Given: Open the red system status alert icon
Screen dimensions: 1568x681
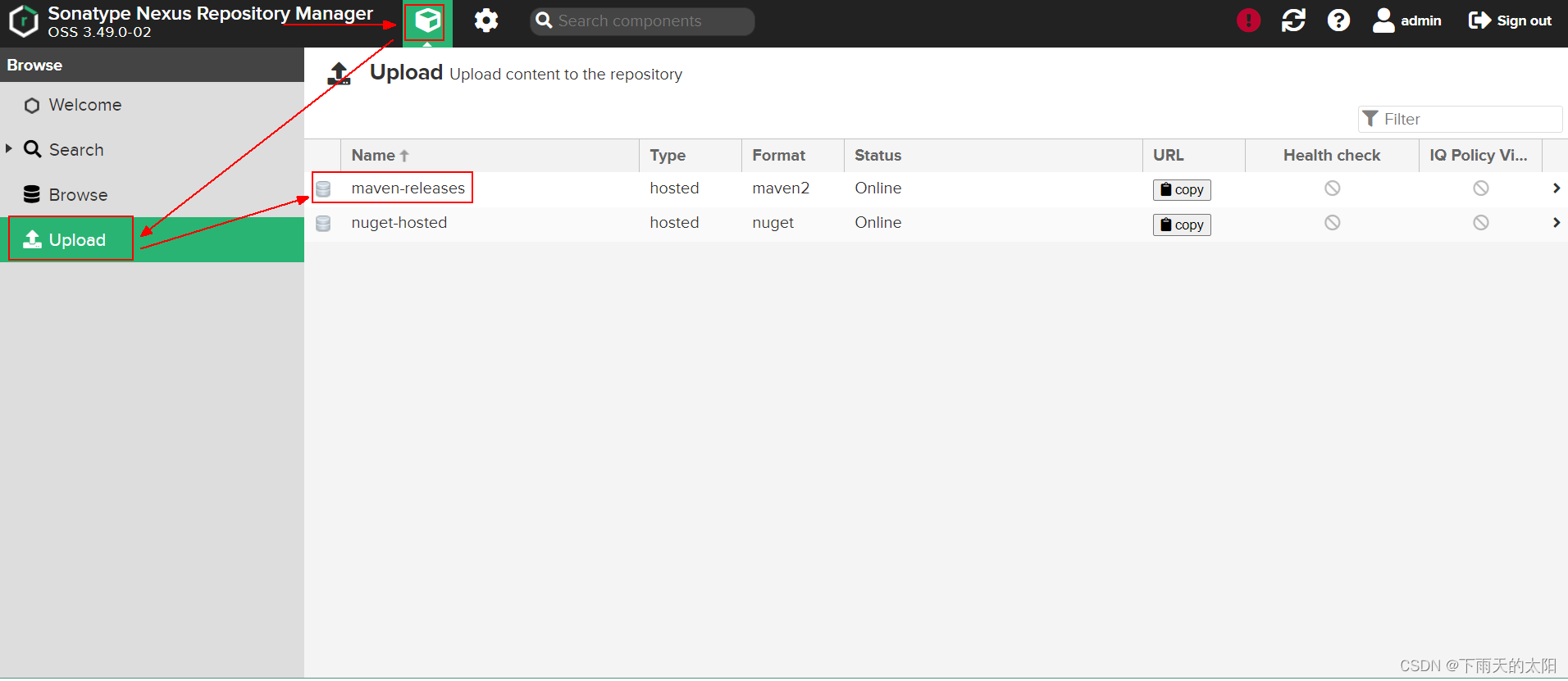Looking at the screenshot, I should click(x=1248, y=20).
